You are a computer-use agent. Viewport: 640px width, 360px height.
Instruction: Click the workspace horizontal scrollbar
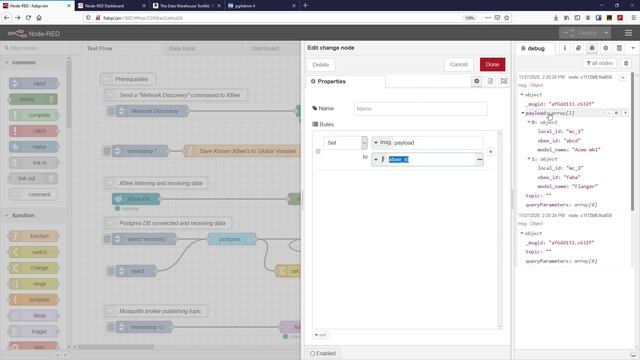pos(117,347)
